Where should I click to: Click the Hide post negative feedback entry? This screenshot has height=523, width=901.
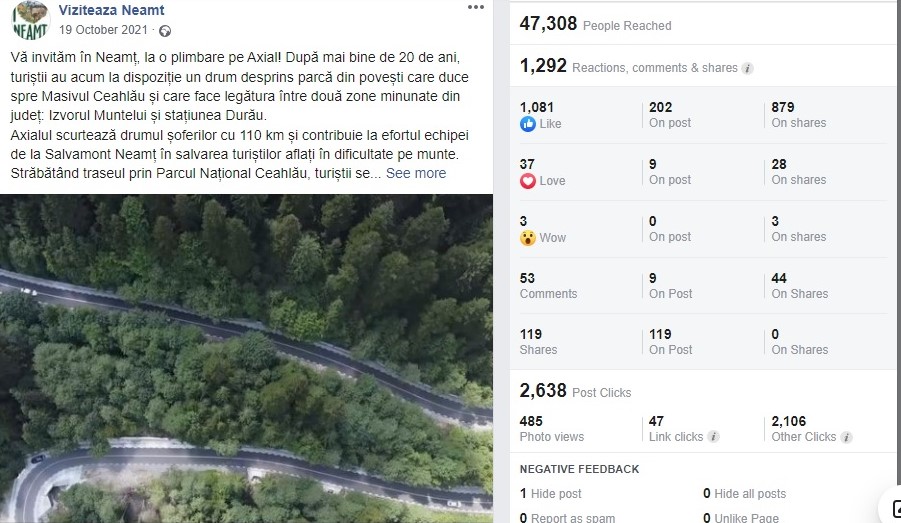[x=550, y=494]
